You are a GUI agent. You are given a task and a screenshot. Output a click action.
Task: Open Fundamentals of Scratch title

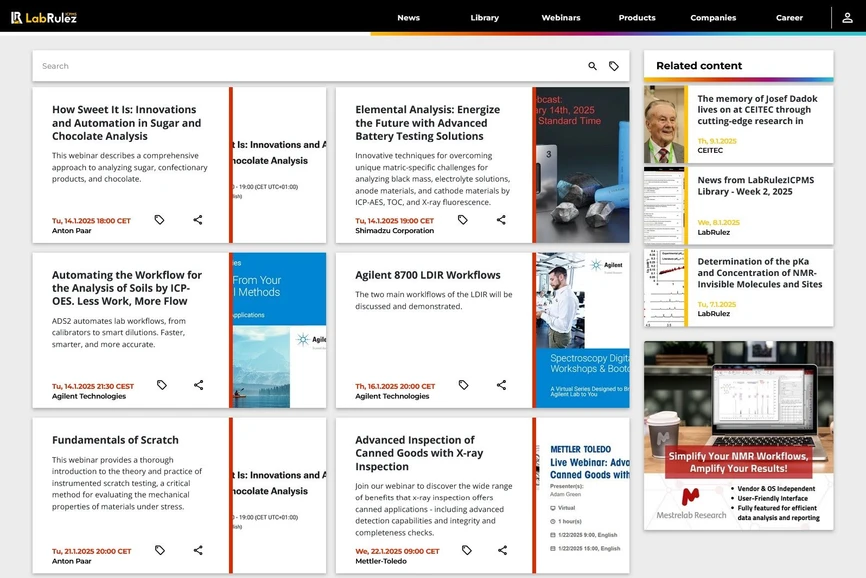115,440
